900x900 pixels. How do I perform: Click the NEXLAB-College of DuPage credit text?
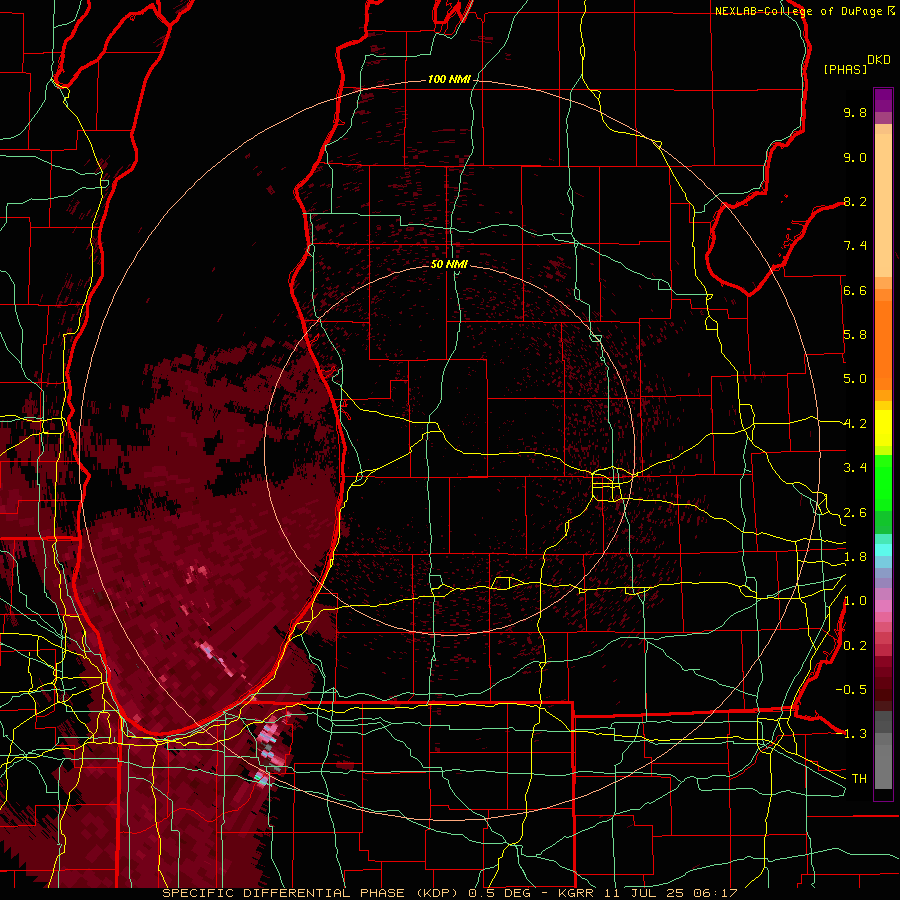[799, 11]
